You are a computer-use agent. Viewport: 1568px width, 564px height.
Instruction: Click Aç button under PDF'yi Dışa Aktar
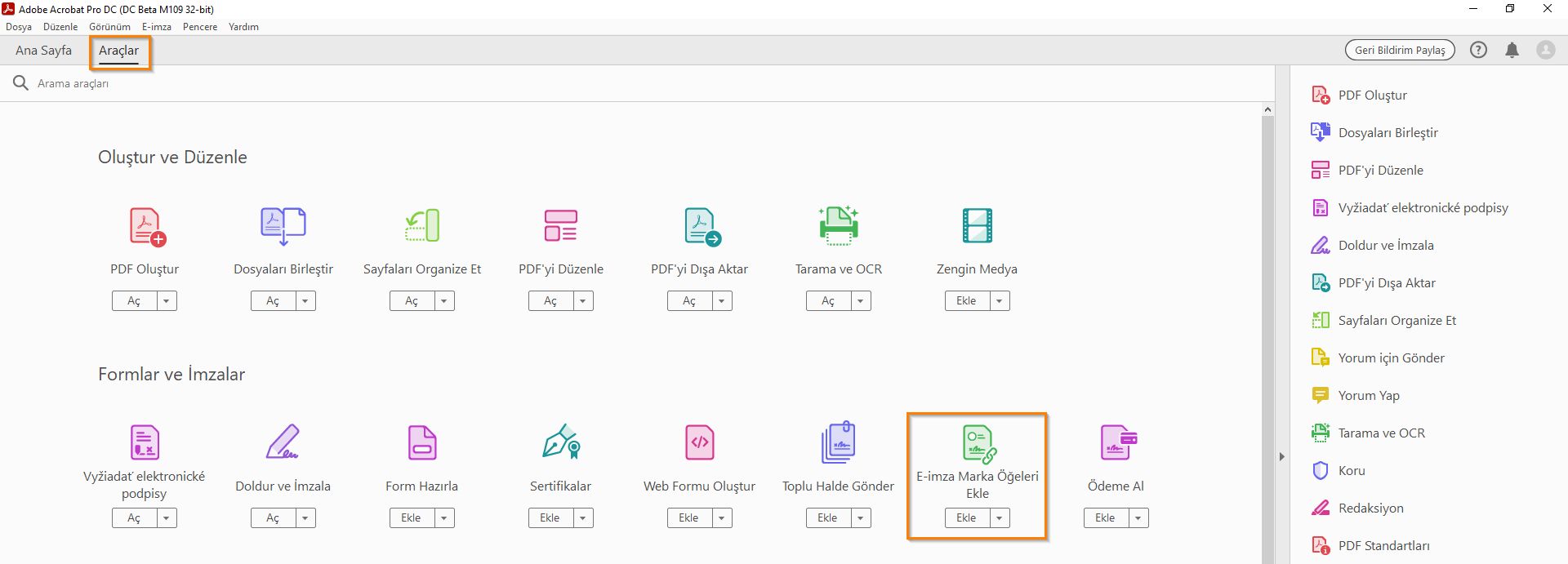(x=689, y=301)
